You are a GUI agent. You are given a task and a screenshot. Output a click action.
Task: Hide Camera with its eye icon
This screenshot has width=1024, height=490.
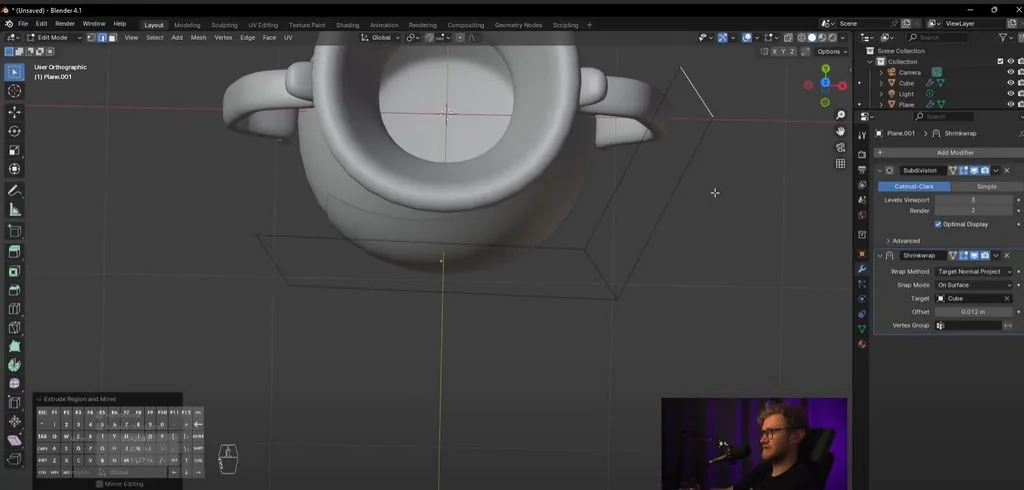1010,73
